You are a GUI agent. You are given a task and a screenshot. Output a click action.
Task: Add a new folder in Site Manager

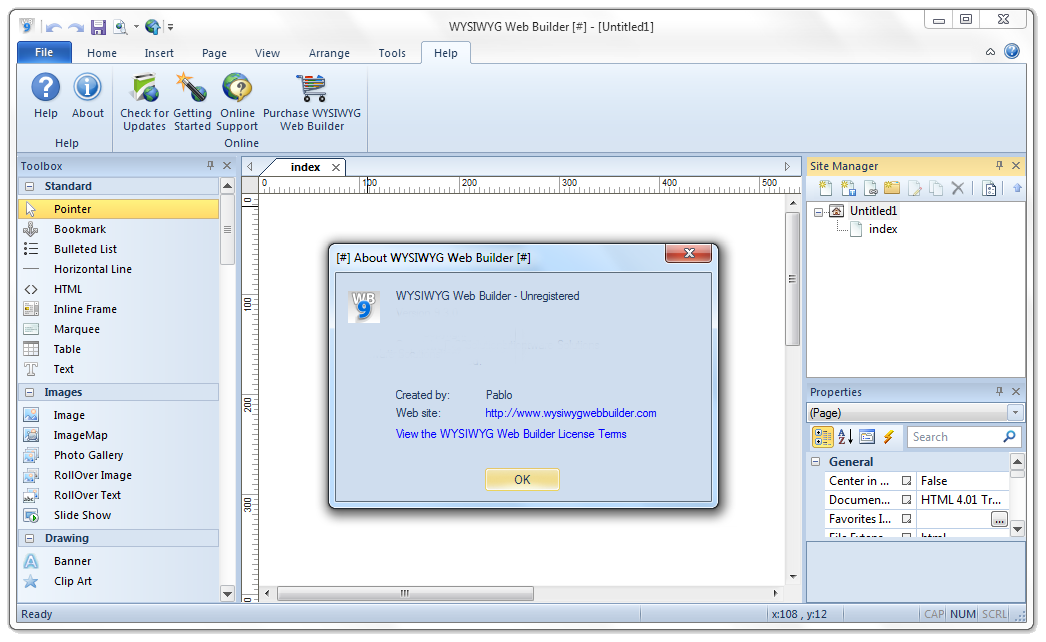coord(892,188)
